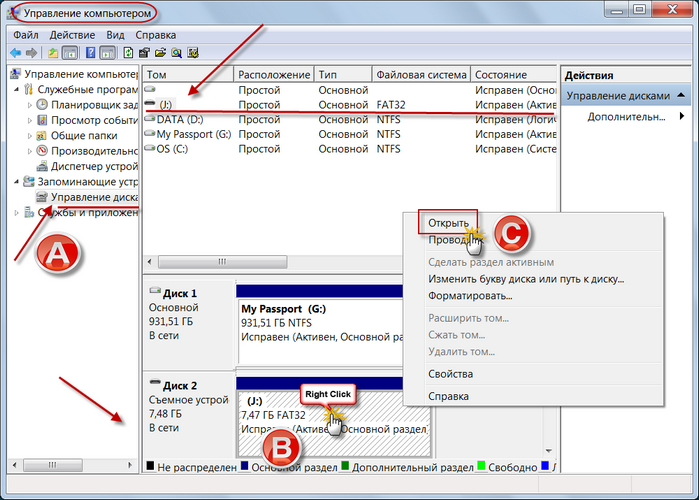Viewport: 699px width, 500px height.
Task: Click the Properties settings toolbar icon
Action: (144, 53)
